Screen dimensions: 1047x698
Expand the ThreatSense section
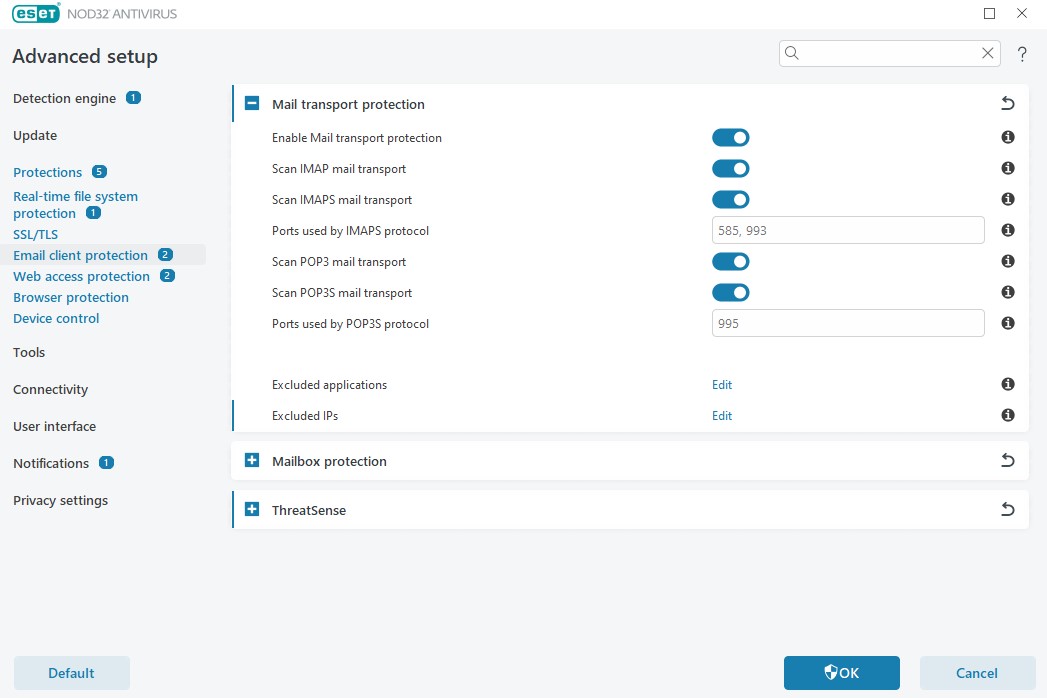tap(252, 510)
